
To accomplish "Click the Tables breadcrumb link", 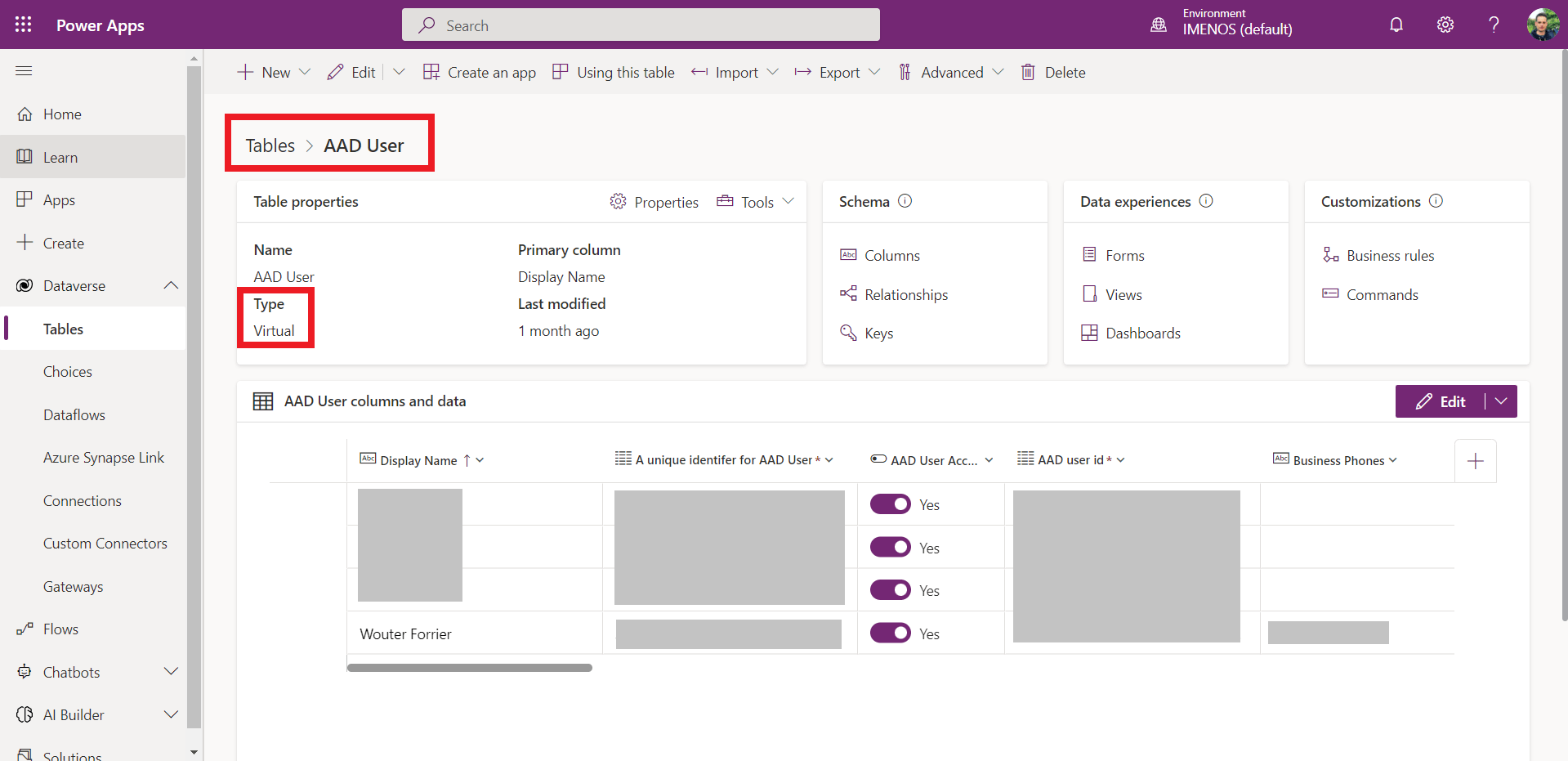I will 270,145.
